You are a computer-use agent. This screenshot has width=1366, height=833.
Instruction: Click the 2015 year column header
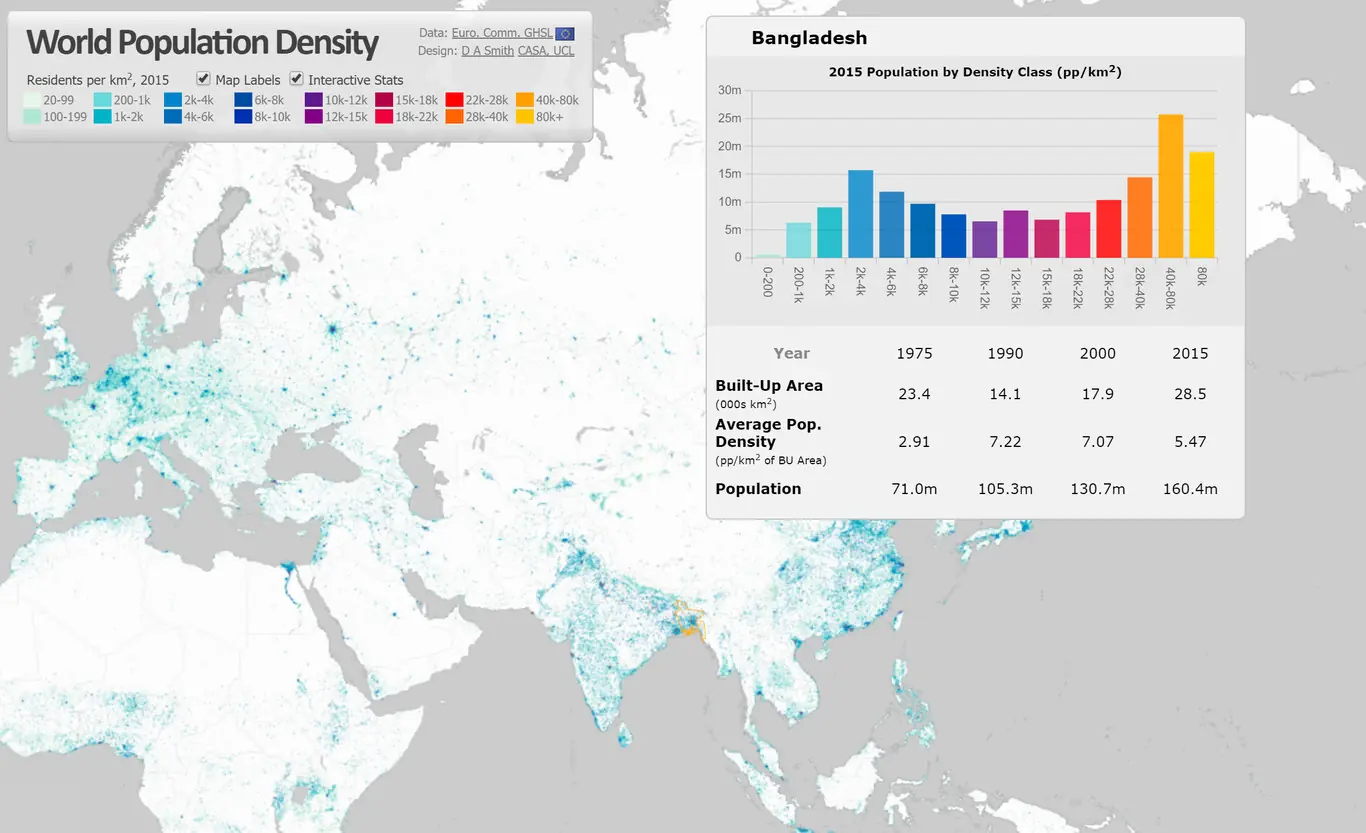(1190, 353)
